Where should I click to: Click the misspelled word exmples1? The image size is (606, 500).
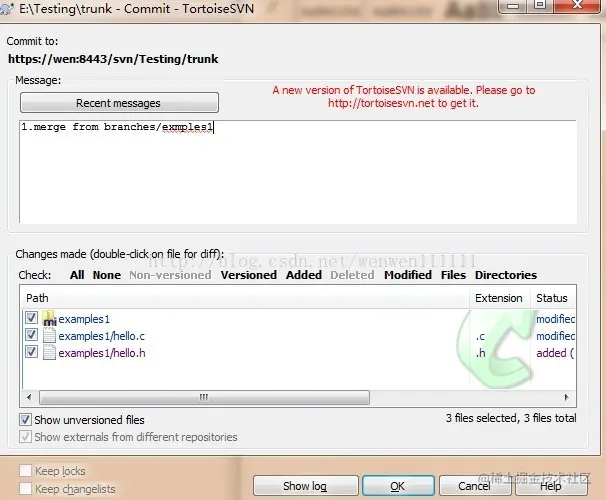tap(187, 127)
